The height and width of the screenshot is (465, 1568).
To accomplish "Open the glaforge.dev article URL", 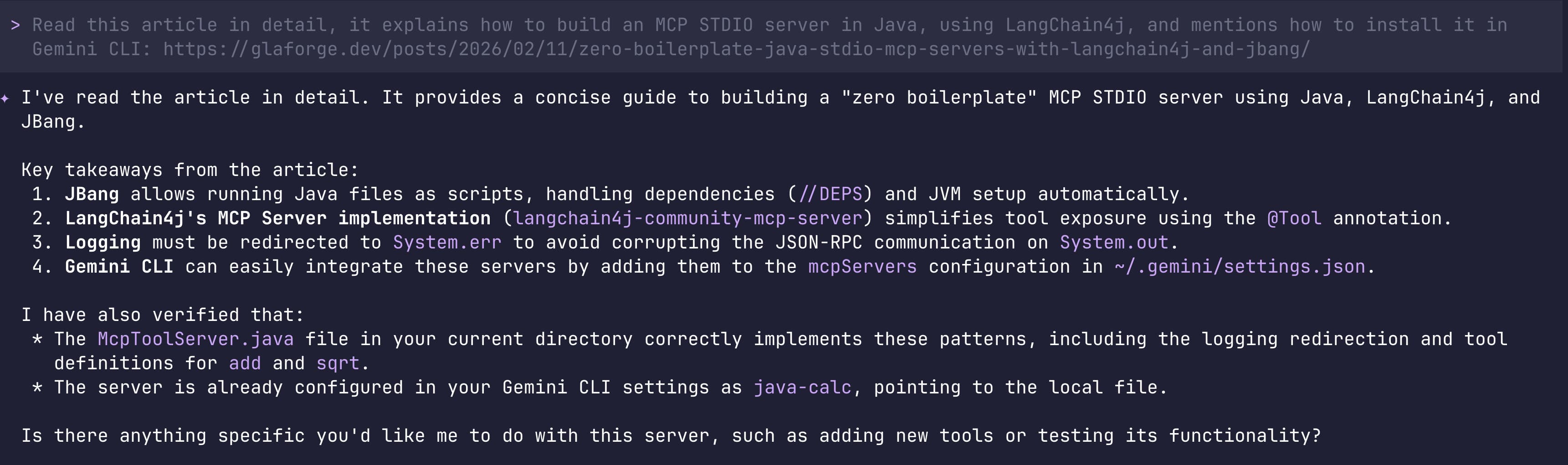I will 736,49.
